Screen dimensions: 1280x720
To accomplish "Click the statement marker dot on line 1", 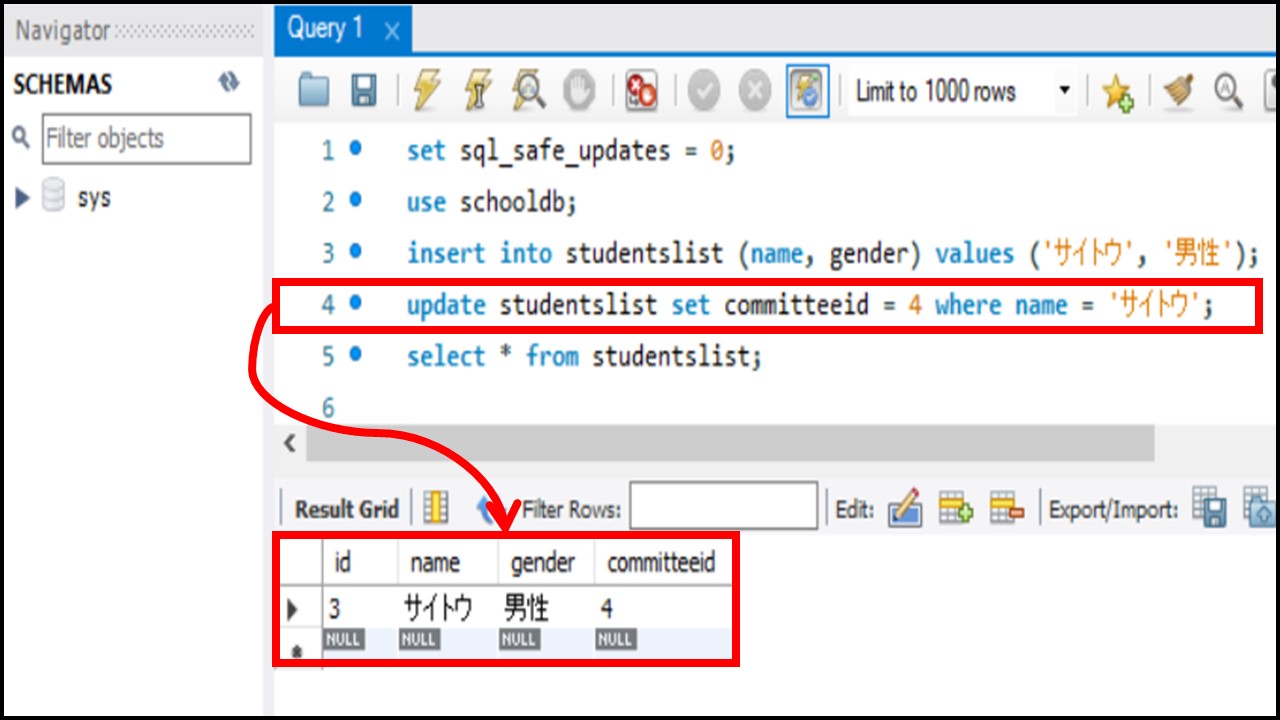I will [x=355, y=149].
